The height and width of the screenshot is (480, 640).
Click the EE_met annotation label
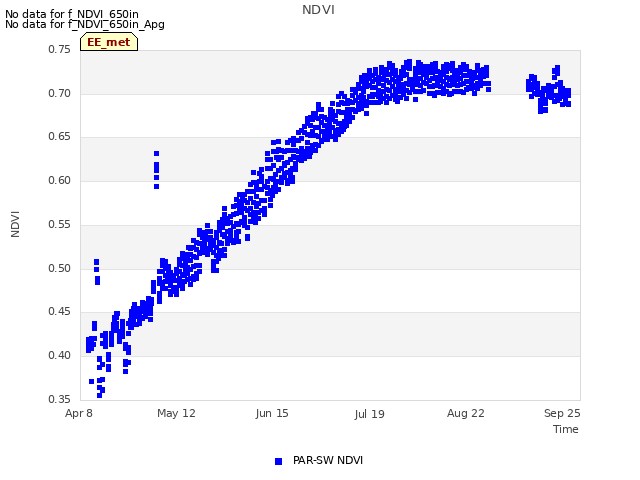click(109, 42)
